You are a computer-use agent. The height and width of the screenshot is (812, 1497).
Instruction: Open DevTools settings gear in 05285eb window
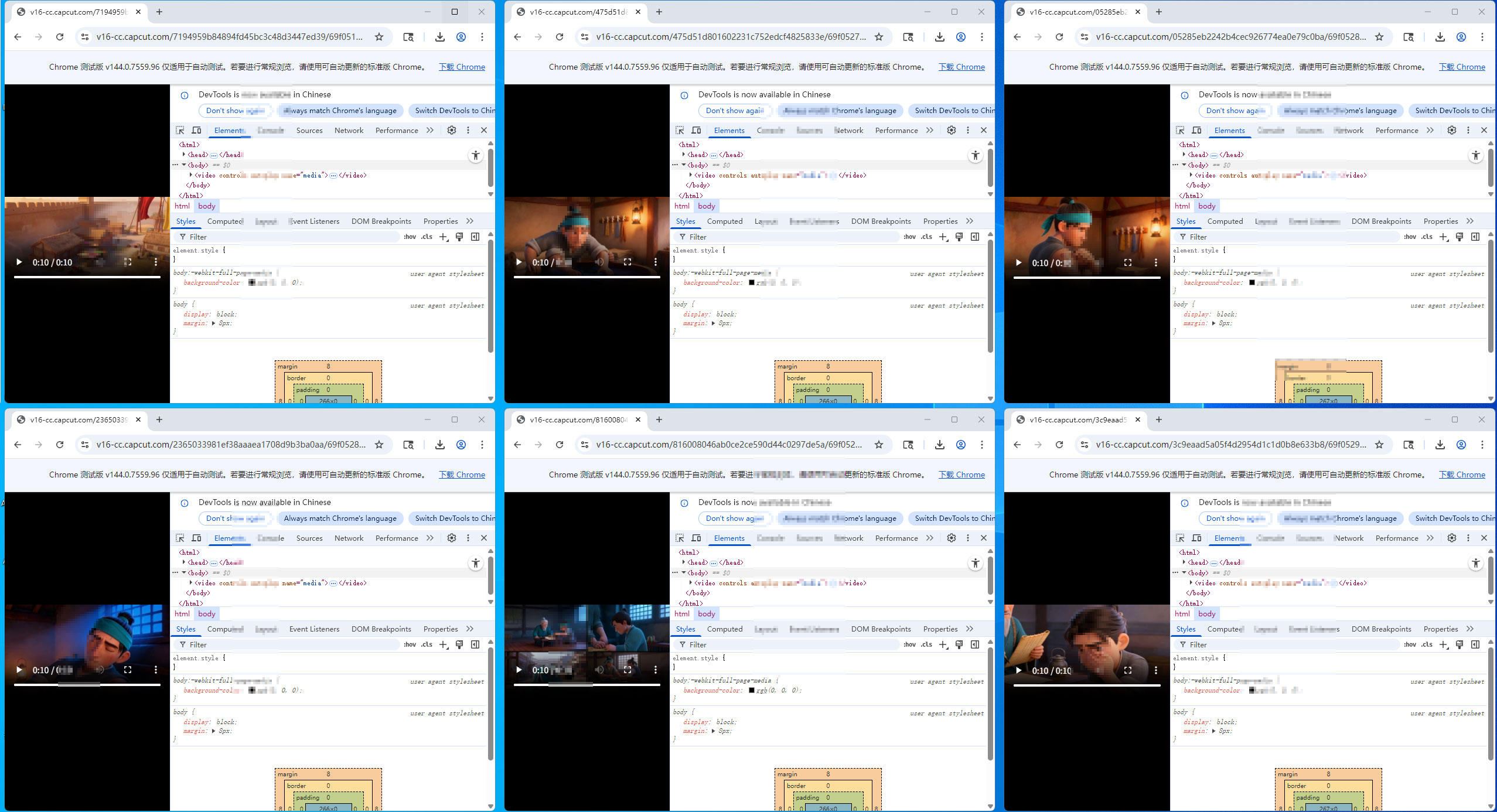(1451, 130)
